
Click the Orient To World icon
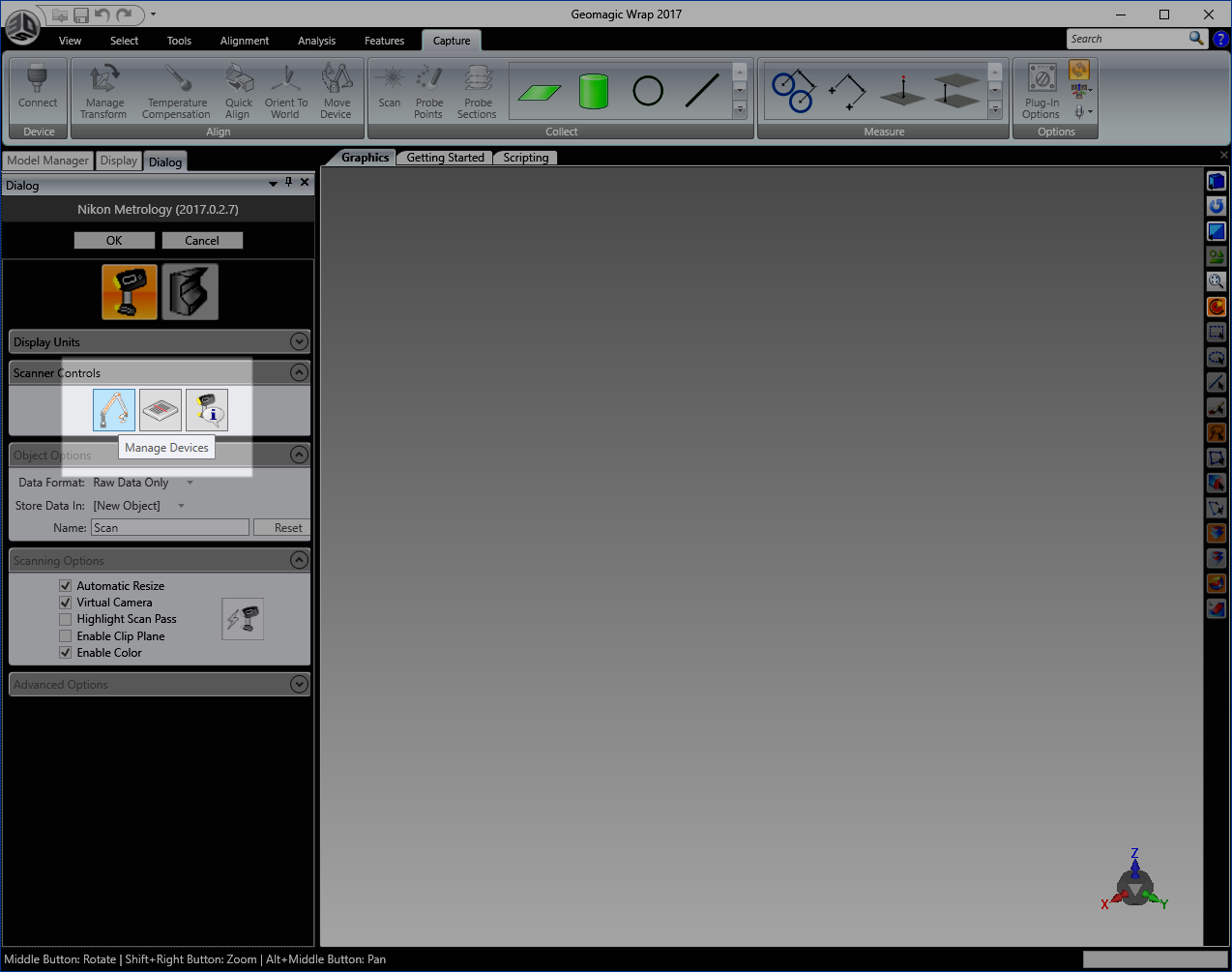[x=285, y=90]
